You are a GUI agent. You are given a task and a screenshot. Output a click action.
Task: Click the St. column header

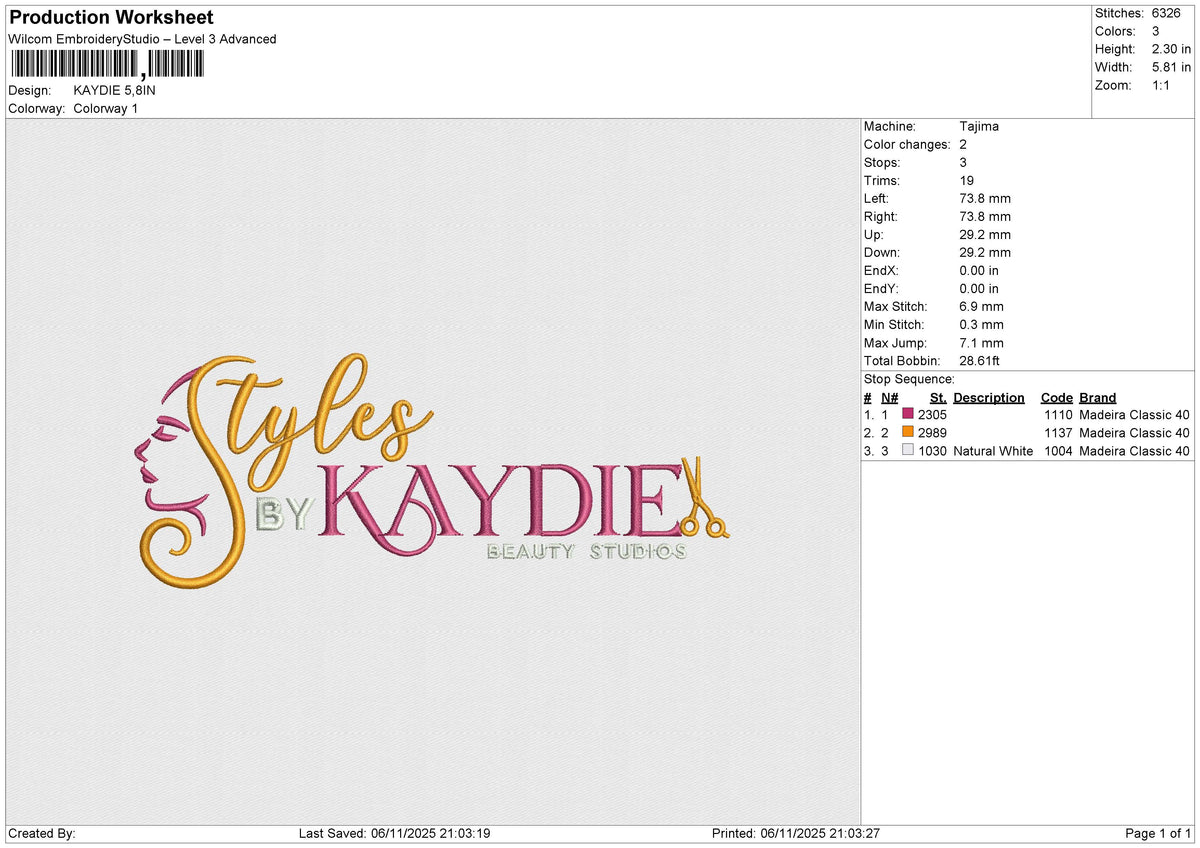click(938, 397)
